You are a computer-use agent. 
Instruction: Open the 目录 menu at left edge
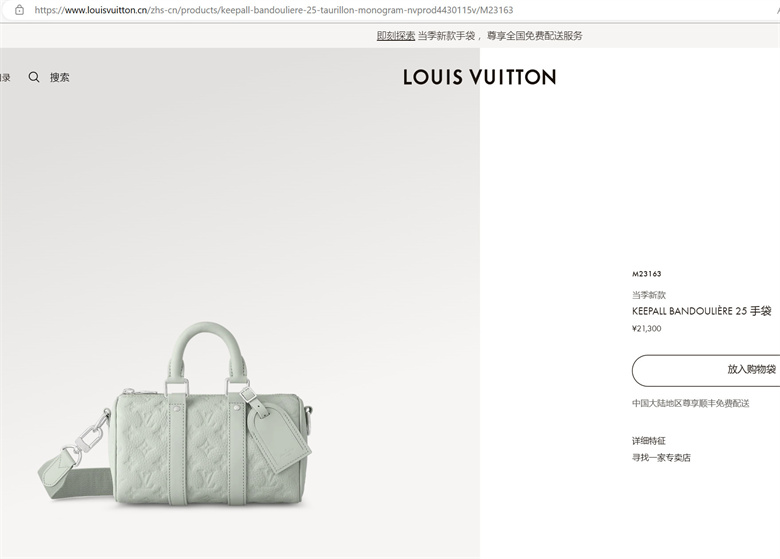click(5, 78)
